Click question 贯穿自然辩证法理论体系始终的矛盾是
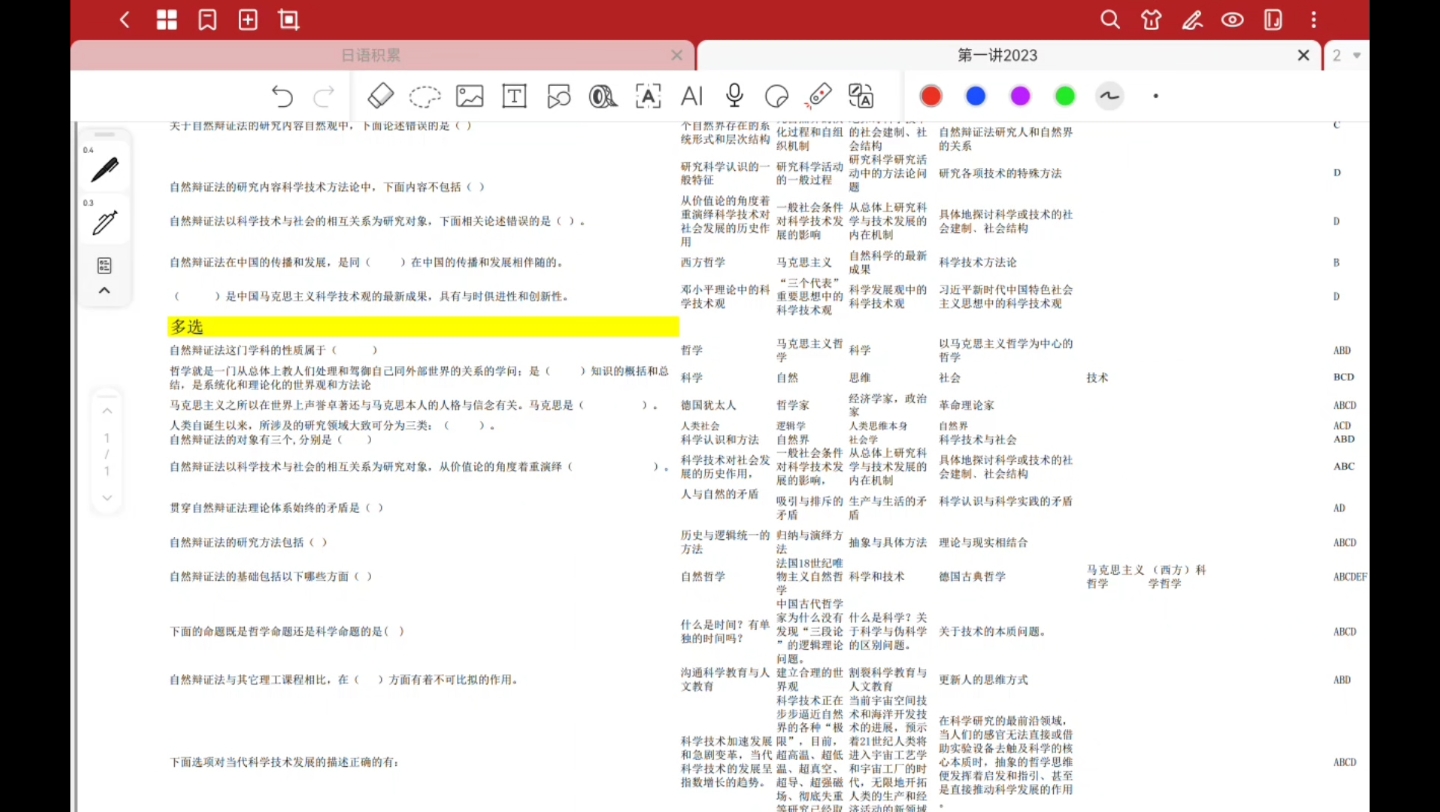This screenshot has height=812, width=1440. coord(276,508)
